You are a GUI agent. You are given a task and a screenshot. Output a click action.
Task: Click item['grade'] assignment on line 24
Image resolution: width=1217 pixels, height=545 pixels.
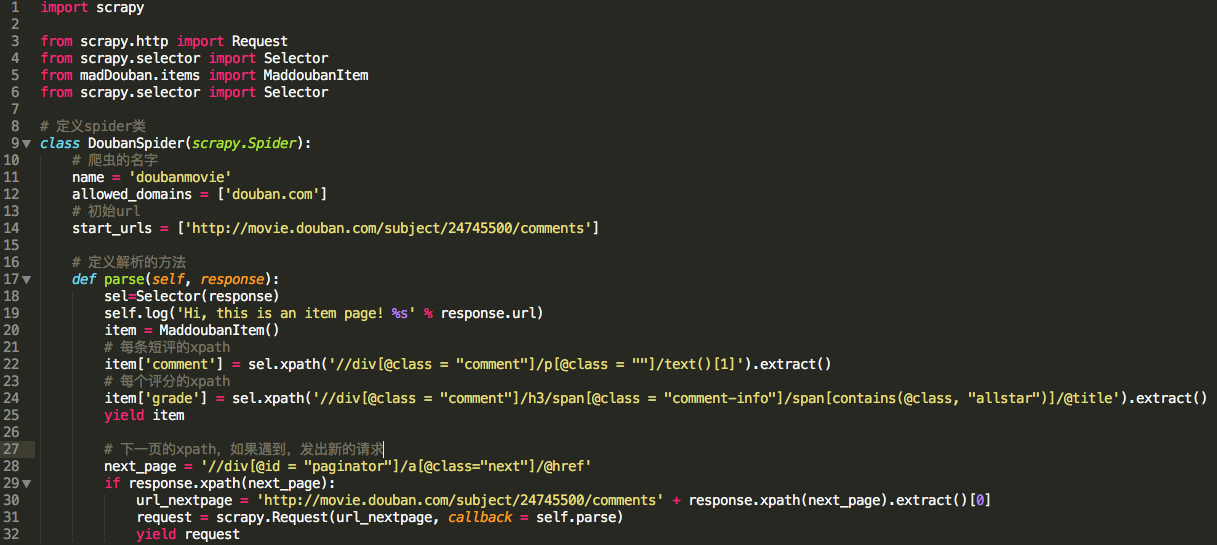coord(164,398)
